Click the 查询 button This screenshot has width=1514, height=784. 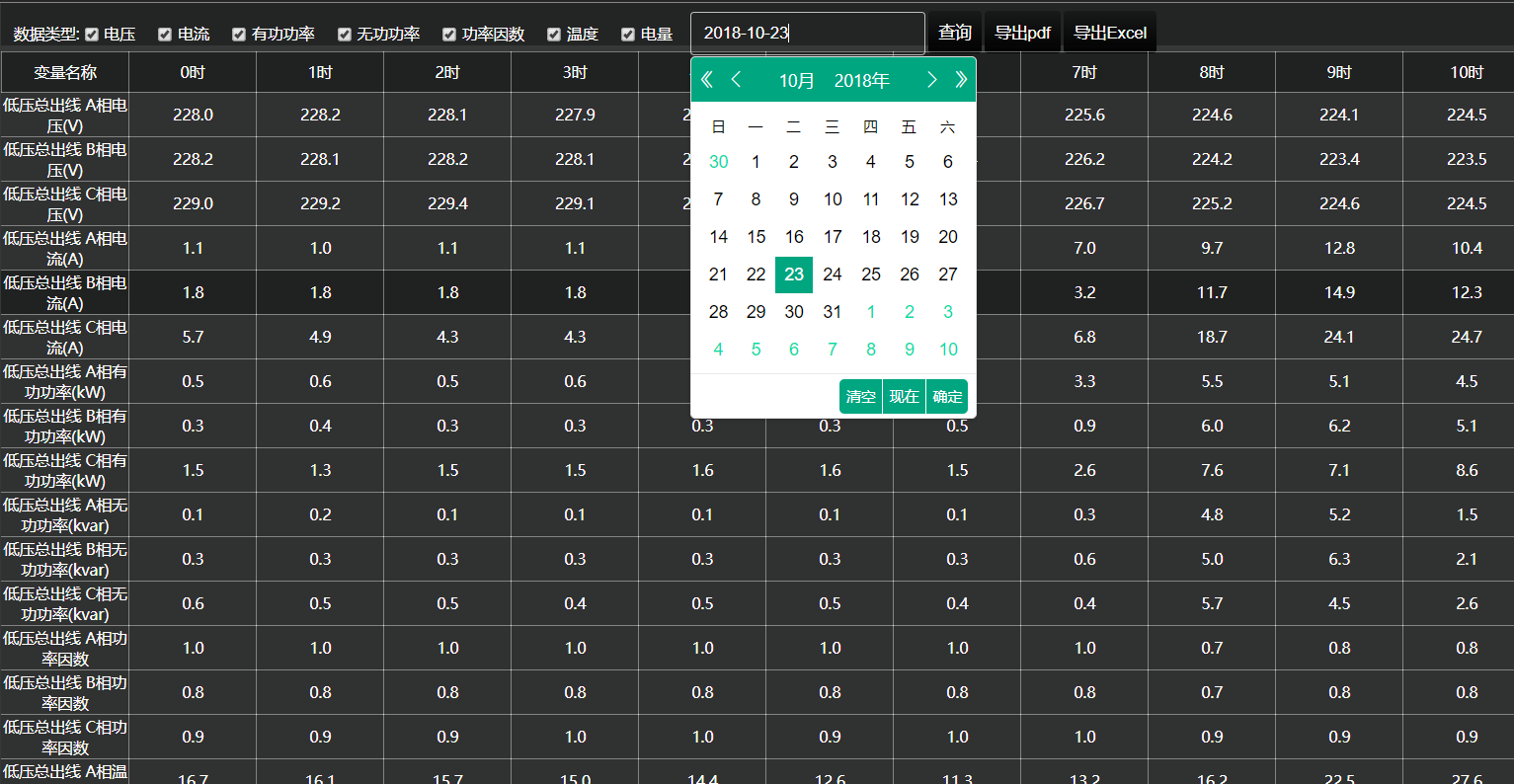[955, 33]
